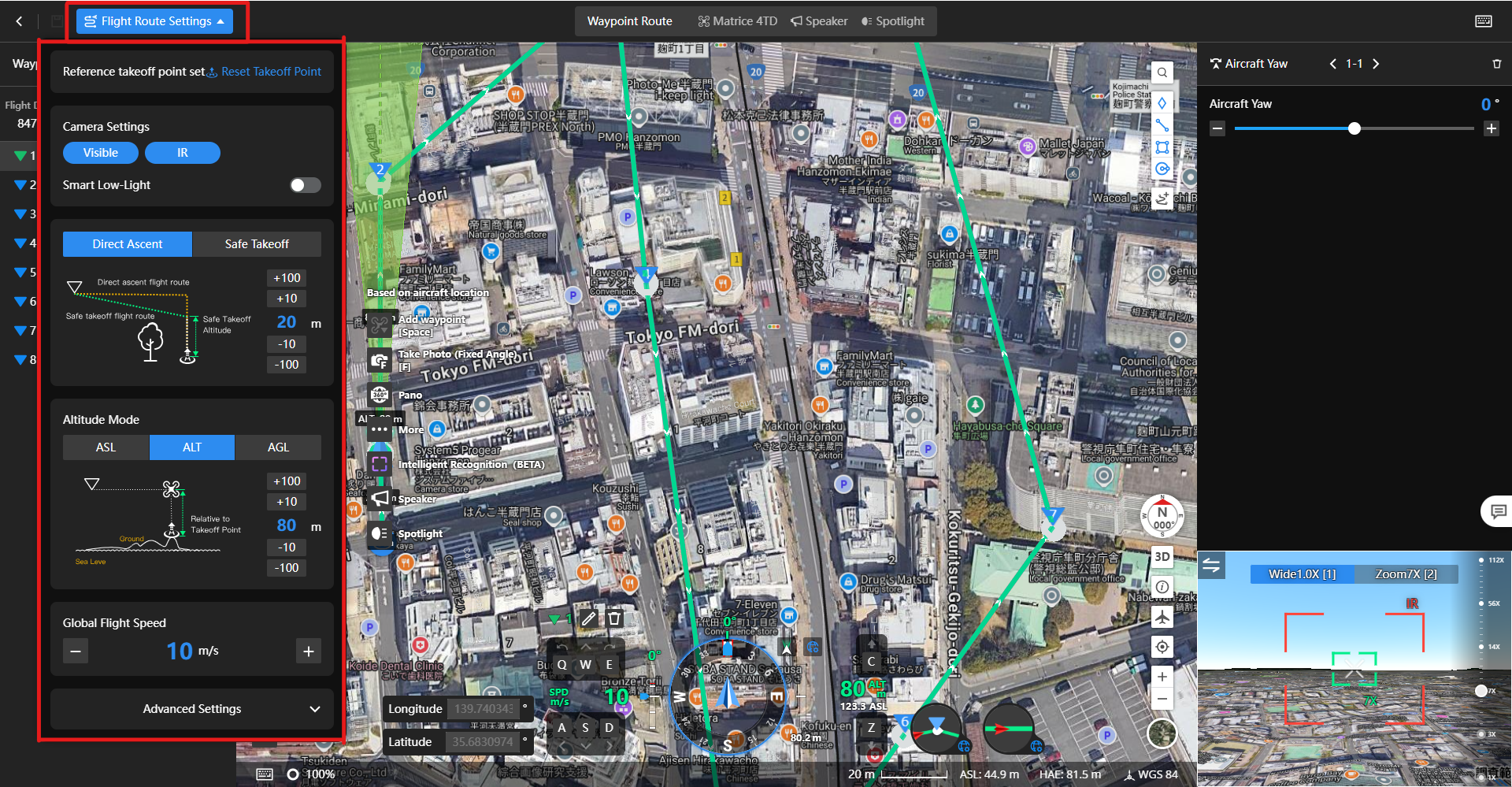
Task: Expand Advanced Settings section
Action: [x=192, y=709]
